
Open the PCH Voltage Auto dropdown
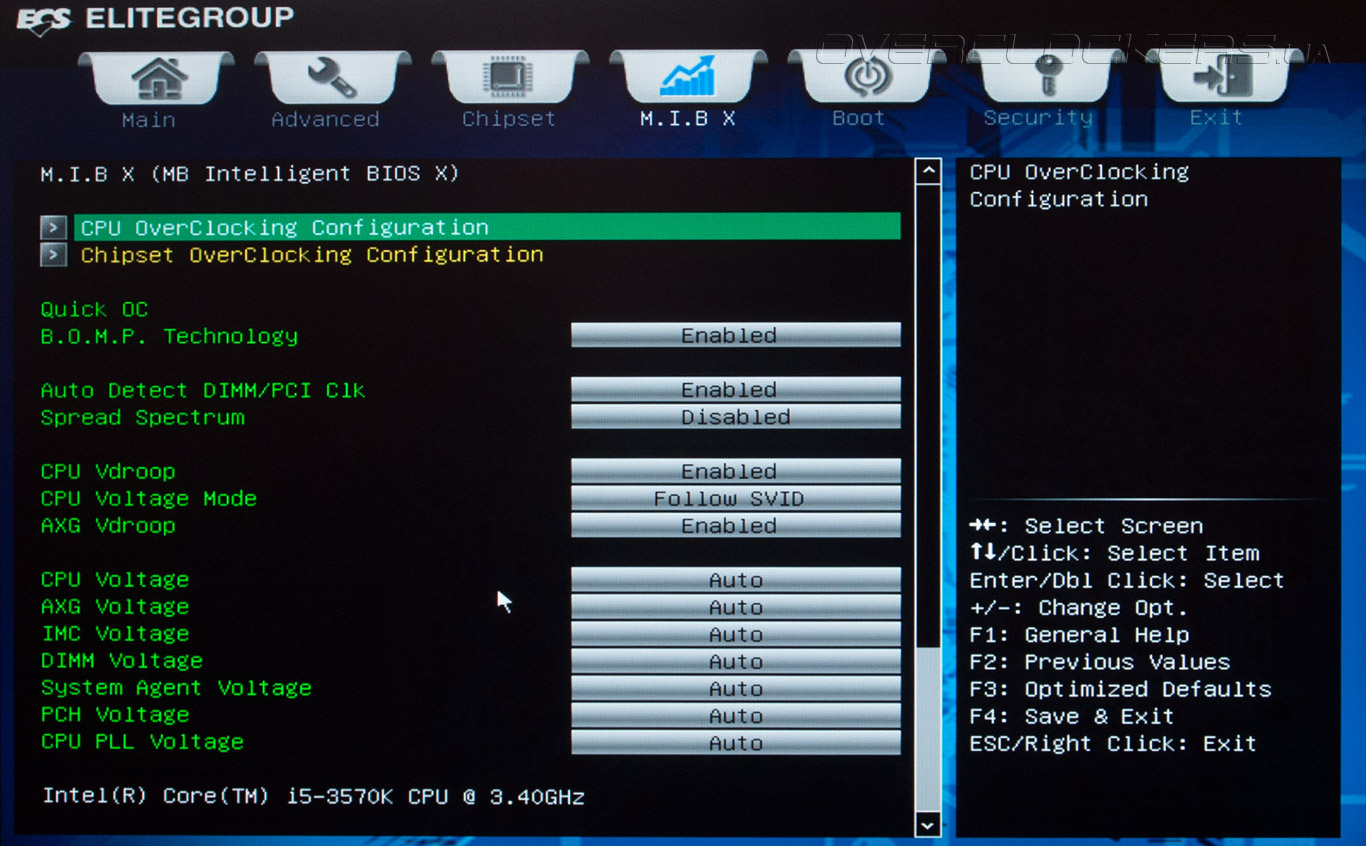pyautogui.click(x=735, y=715)
